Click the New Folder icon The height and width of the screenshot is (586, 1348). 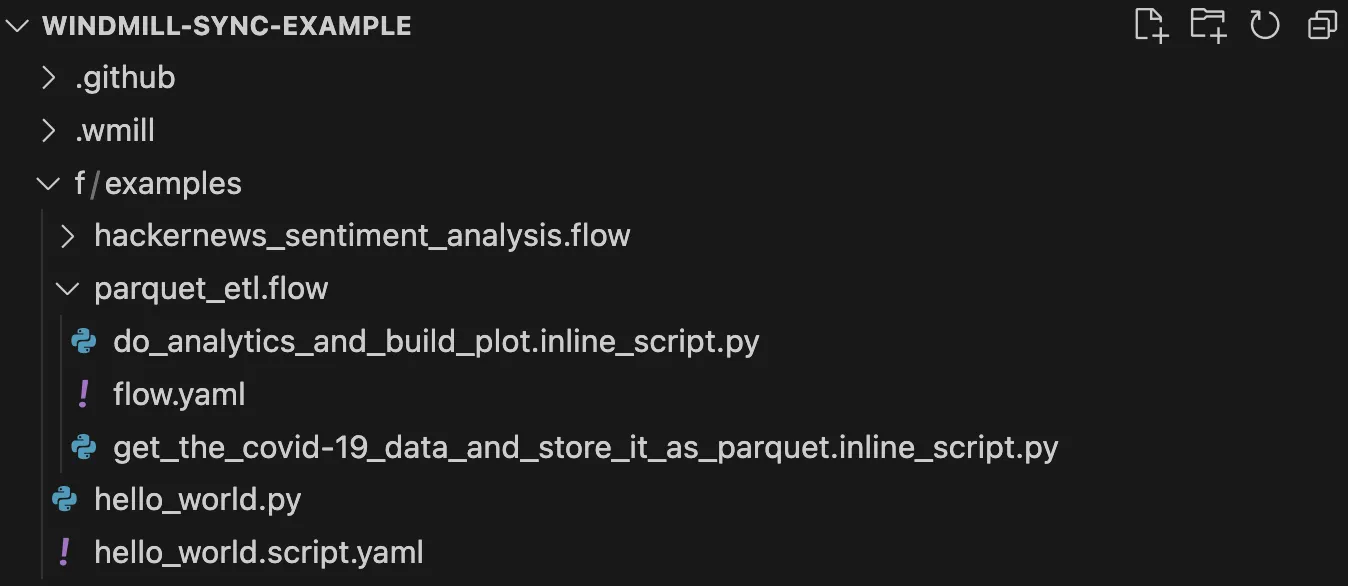[x=1208, y=25]
